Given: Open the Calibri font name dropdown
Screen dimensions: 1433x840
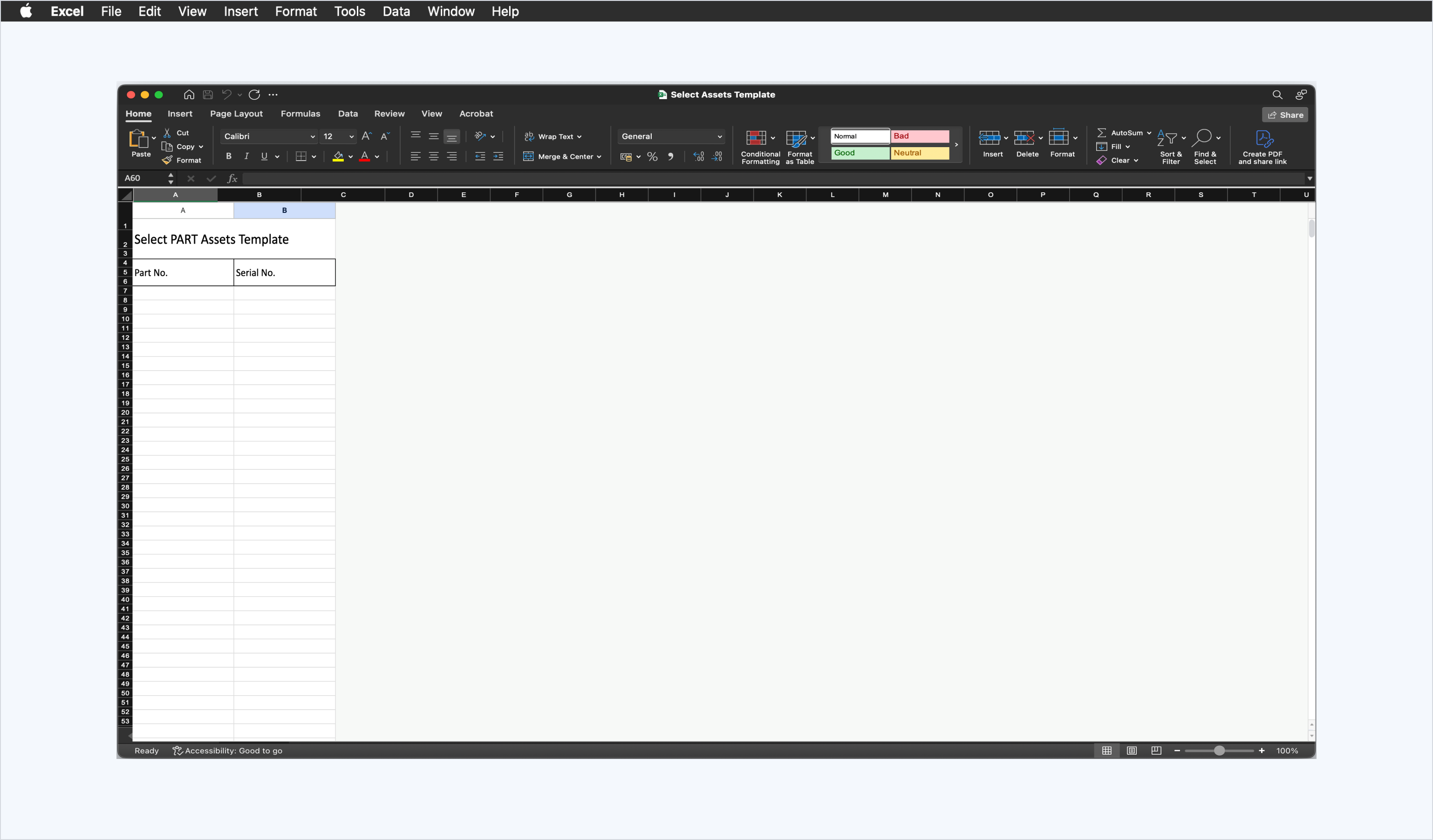Looking at the screenshot, I should click(x=312, y=136).
